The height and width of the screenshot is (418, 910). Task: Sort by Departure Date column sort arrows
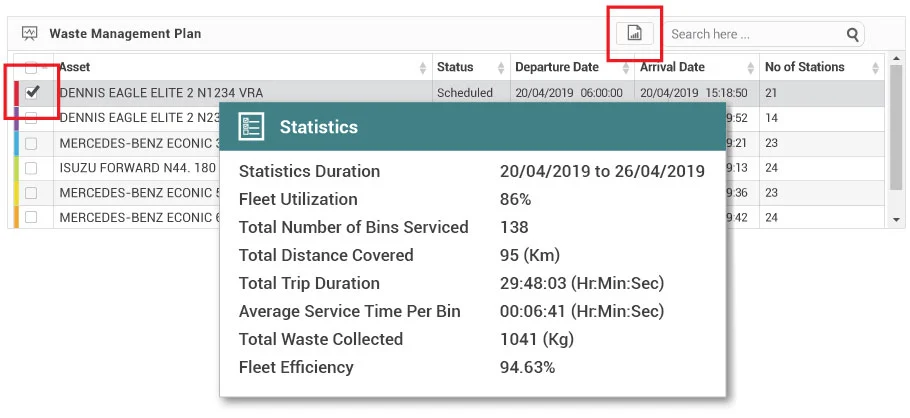[x=627, y=68]
